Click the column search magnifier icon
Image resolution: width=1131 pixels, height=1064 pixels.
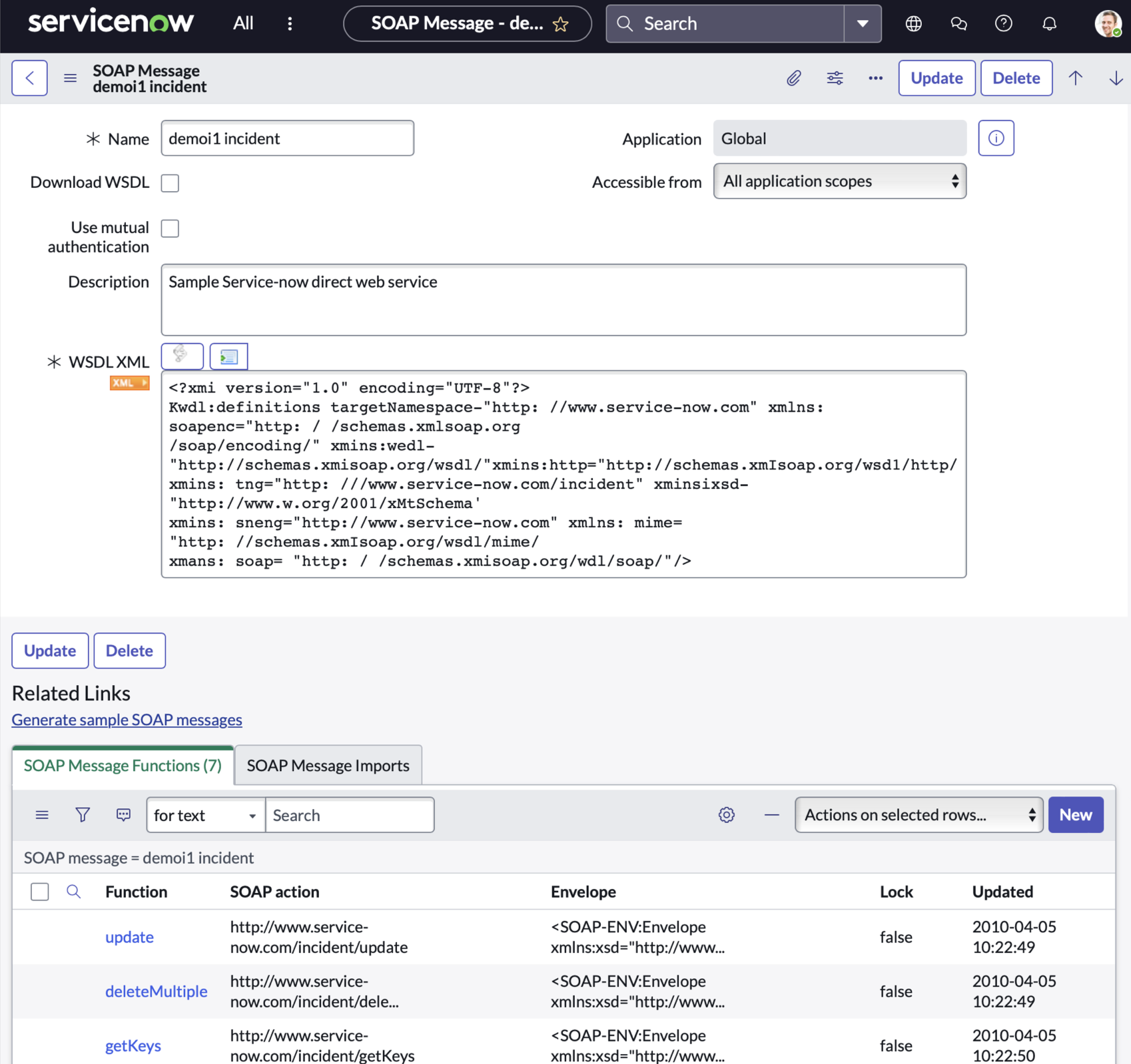pos(73,892)
